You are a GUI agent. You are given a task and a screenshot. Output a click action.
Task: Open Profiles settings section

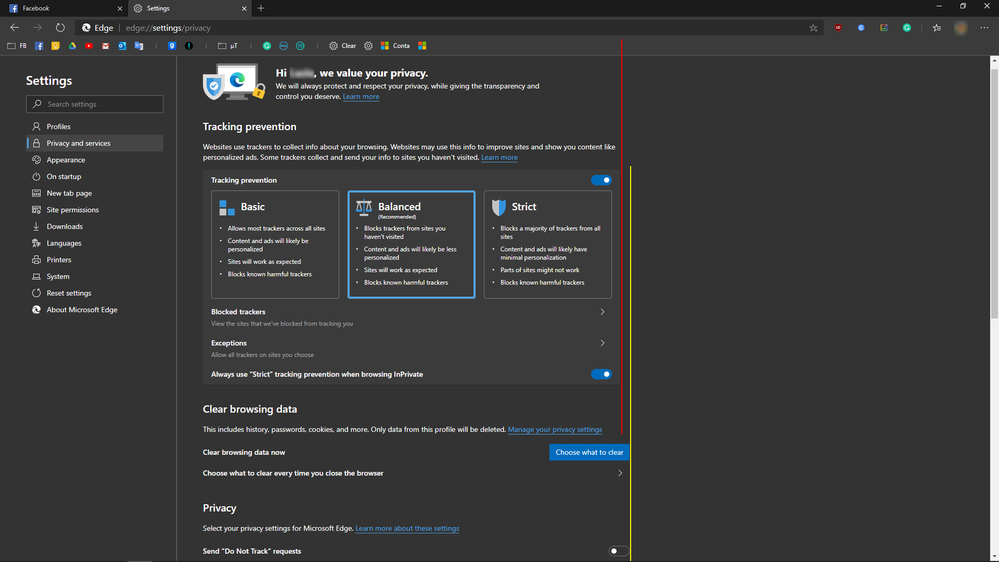click(x=94, y=127)
